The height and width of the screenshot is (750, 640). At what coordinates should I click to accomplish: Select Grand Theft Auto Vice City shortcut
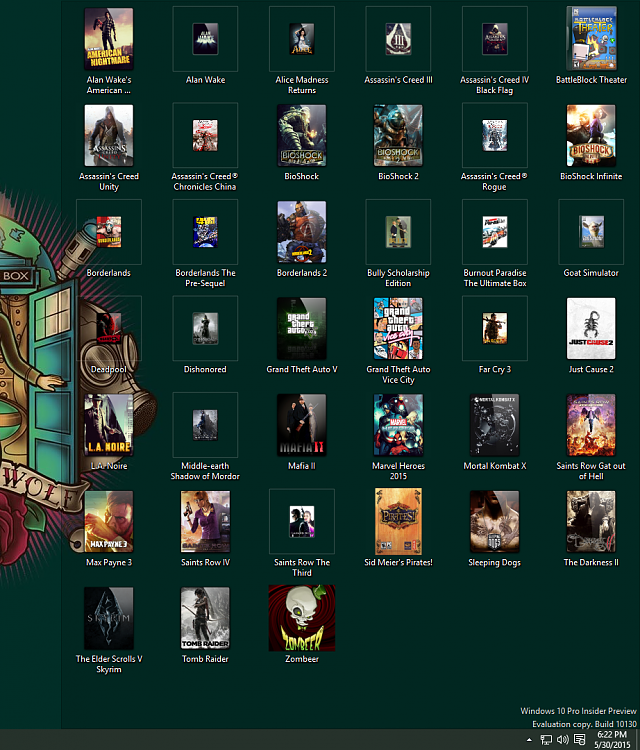pyautogui.click(x=398, y=328)
